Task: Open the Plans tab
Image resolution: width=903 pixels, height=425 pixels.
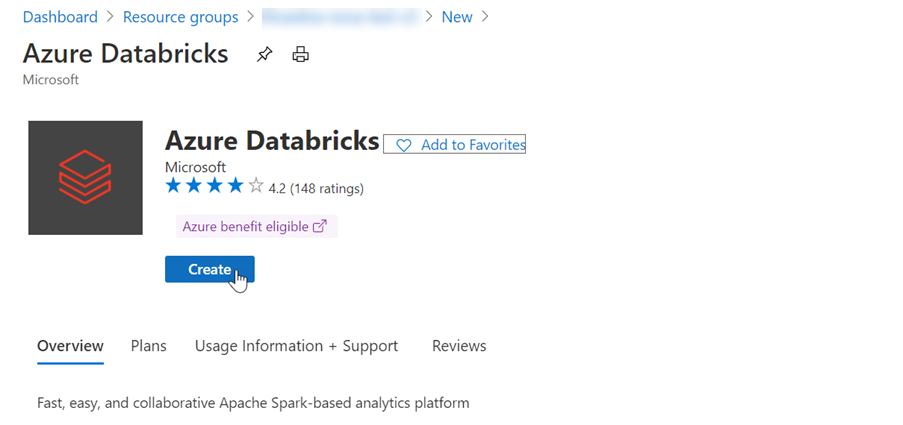Action: (148, 346)
